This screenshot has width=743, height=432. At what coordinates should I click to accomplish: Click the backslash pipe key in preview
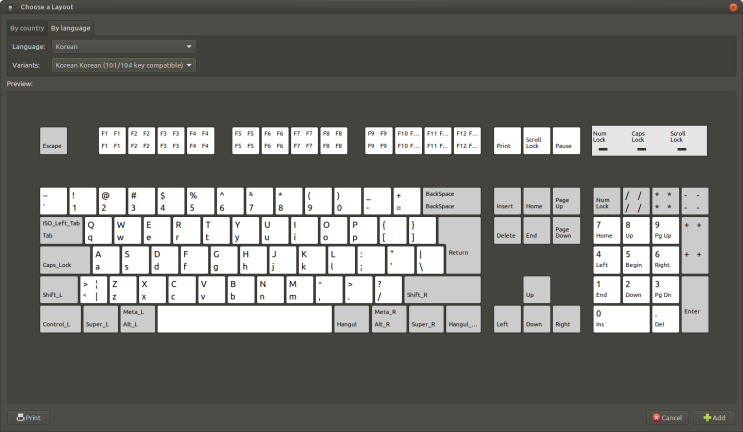[x=430, y=260]
